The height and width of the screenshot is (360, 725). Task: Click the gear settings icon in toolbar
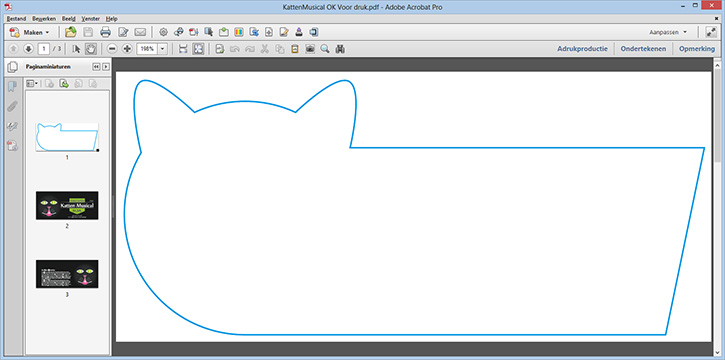(163, 32)
